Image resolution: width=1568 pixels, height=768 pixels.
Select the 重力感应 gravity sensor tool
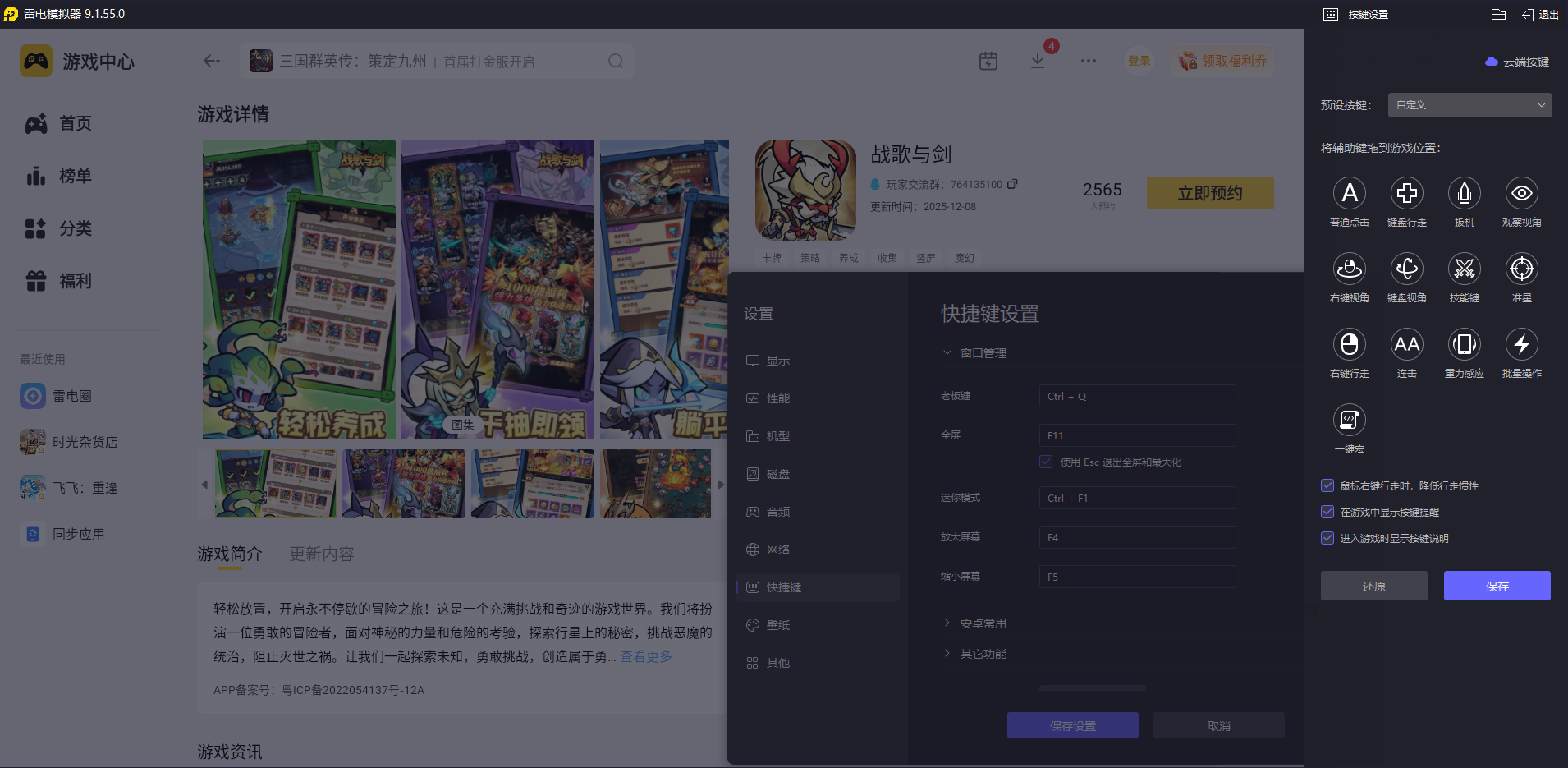click(1464, 345)
